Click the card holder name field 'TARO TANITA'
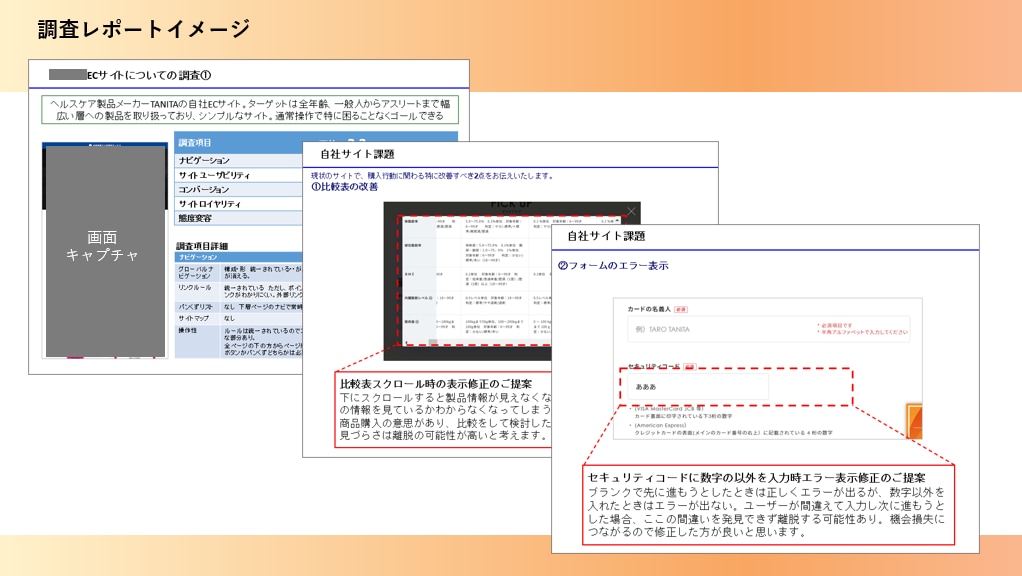Image resolution: width=1022 pixels, height=576 pixels. [x=768, y=329]
